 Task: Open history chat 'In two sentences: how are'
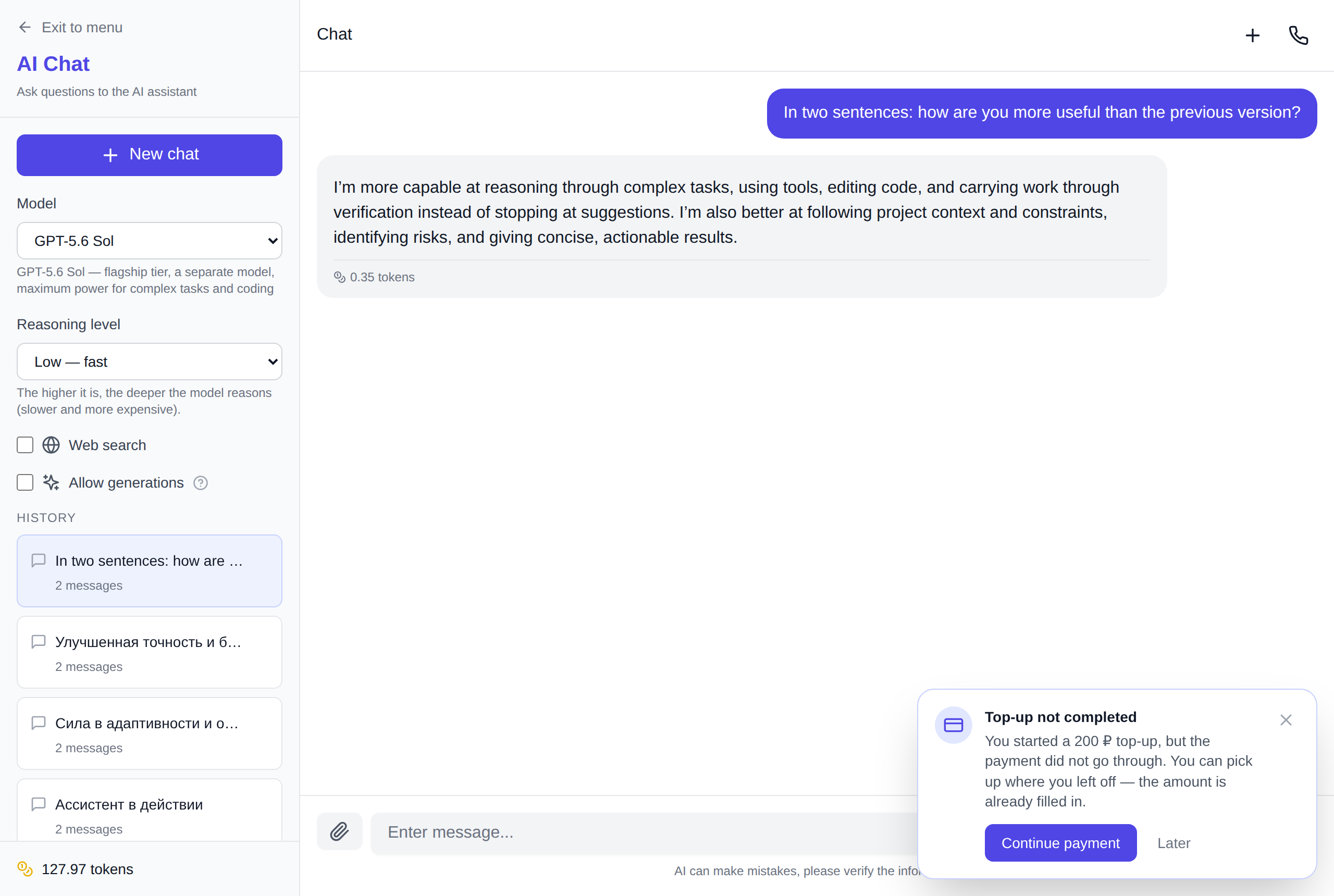(x=150, y=571)
